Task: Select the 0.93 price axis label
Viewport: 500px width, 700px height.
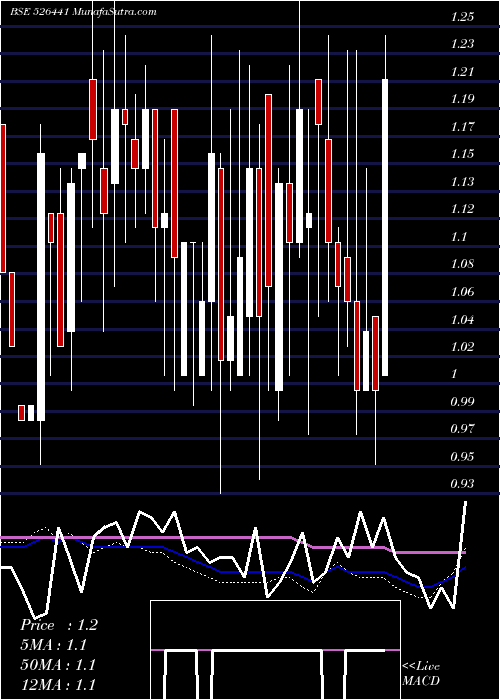Action: (x=462, y=484)
